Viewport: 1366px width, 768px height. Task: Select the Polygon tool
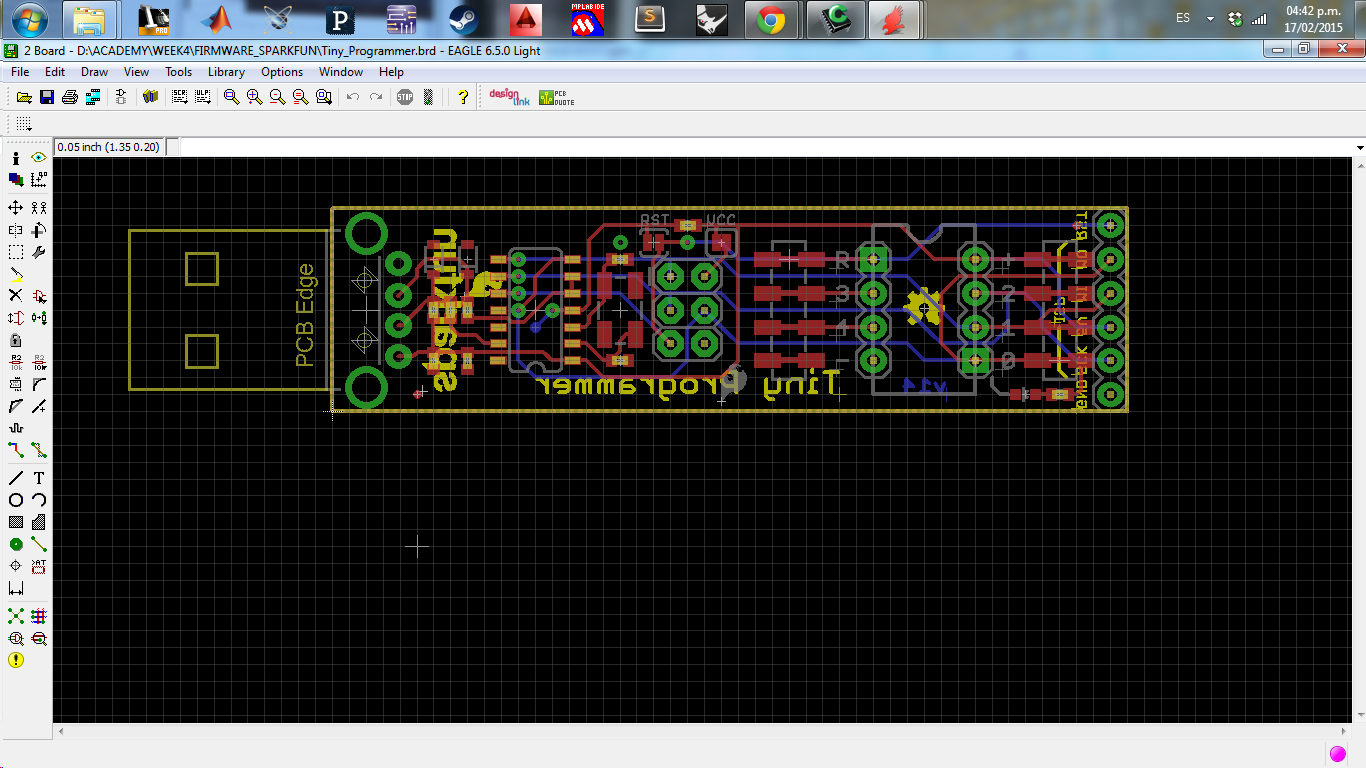click(39, 522)
